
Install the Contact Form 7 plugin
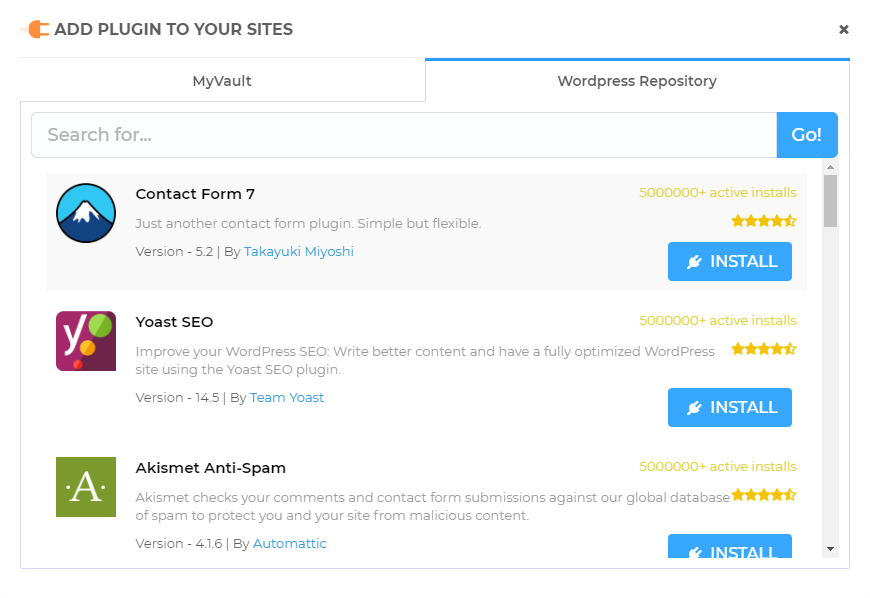730,261
